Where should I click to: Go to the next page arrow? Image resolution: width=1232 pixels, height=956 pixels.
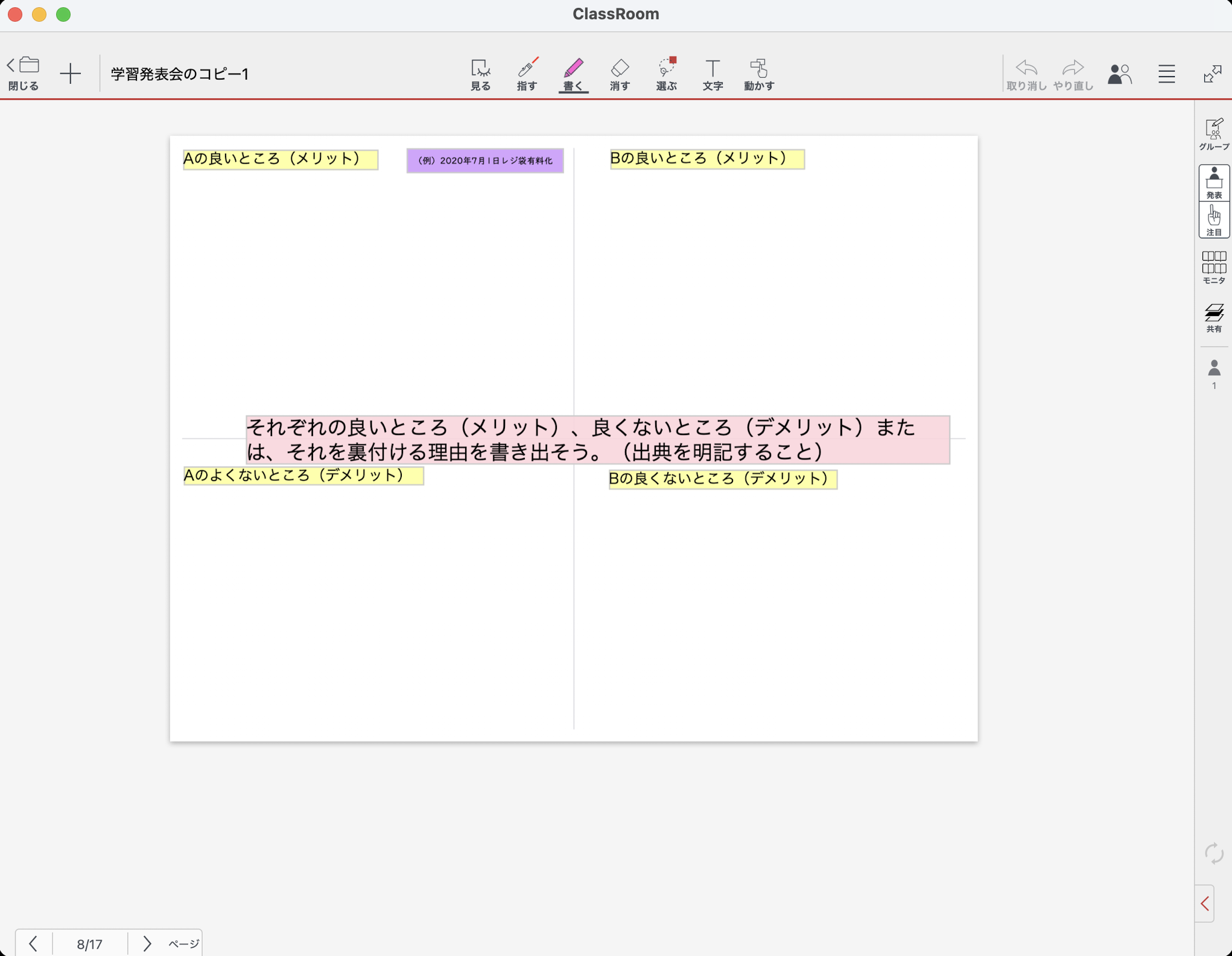click(147, 943)
